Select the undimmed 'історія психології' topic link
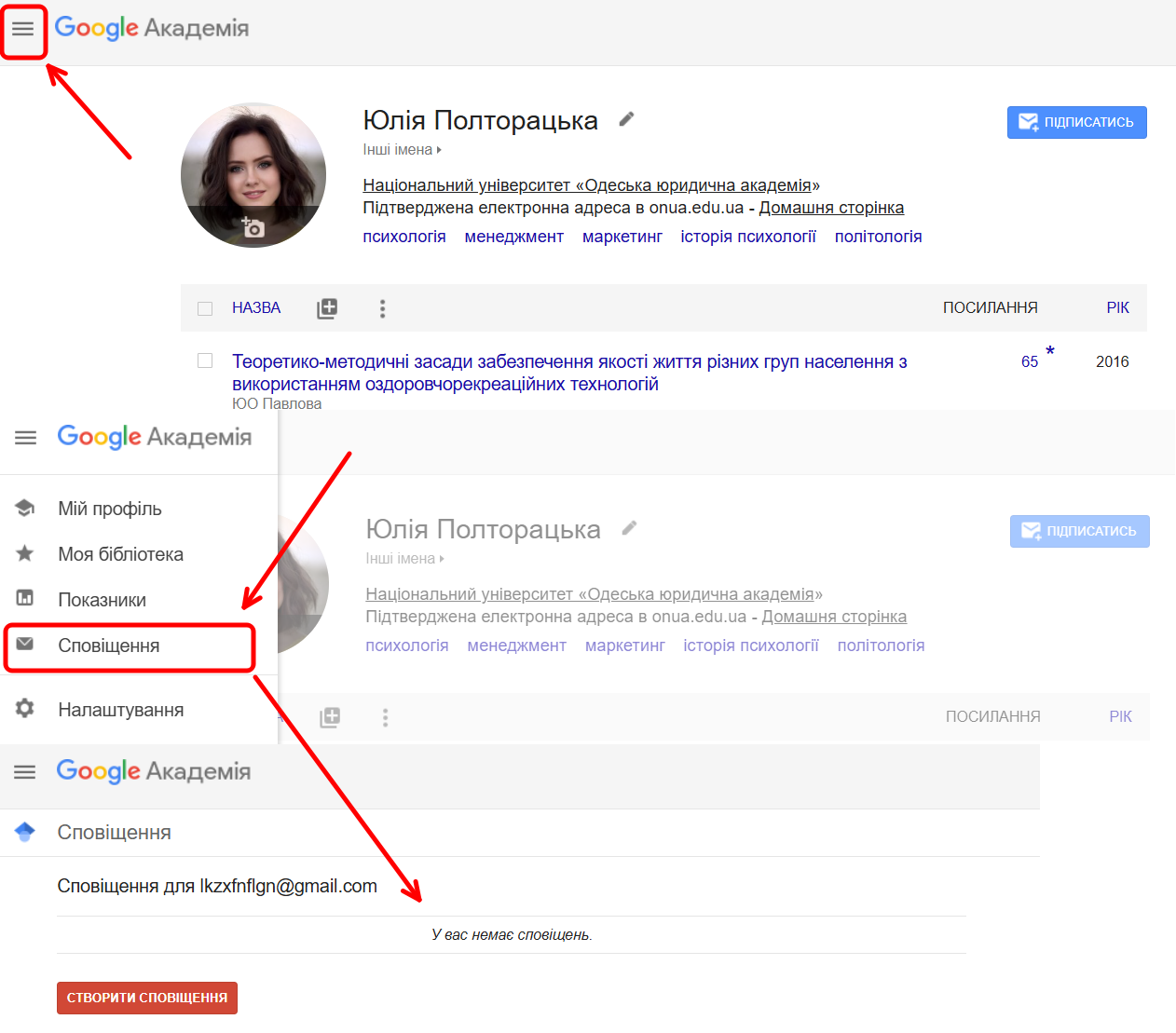1176x1033 pixels. click(x=748, y=237)
